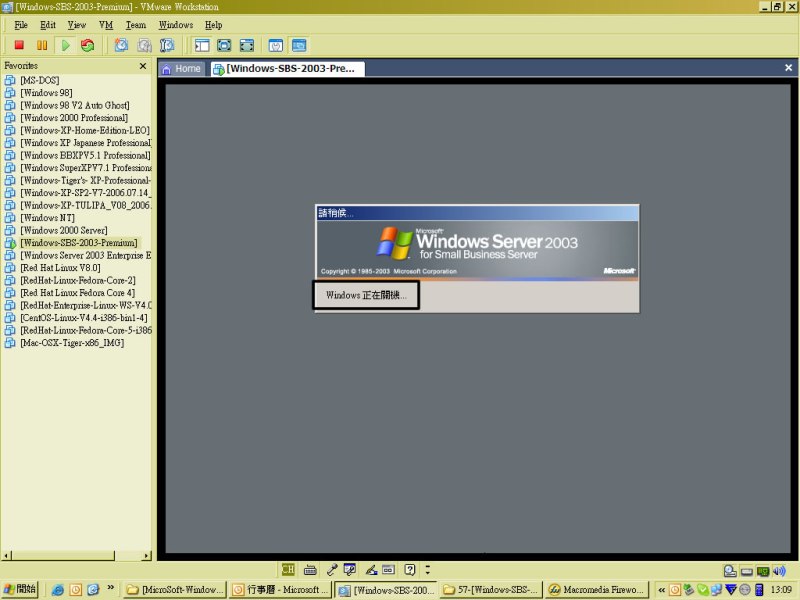
Task: Switch to the Home tab
Action: (182, 69)
